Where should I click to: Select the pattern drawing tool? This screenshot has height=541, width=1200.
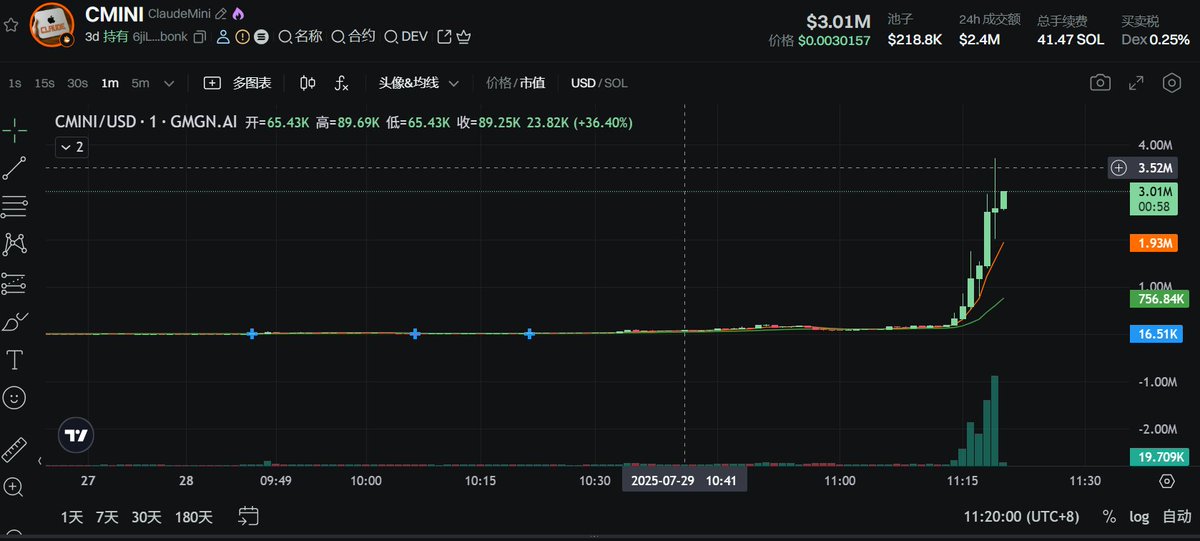pyautogui.click(x=14, y=244)
